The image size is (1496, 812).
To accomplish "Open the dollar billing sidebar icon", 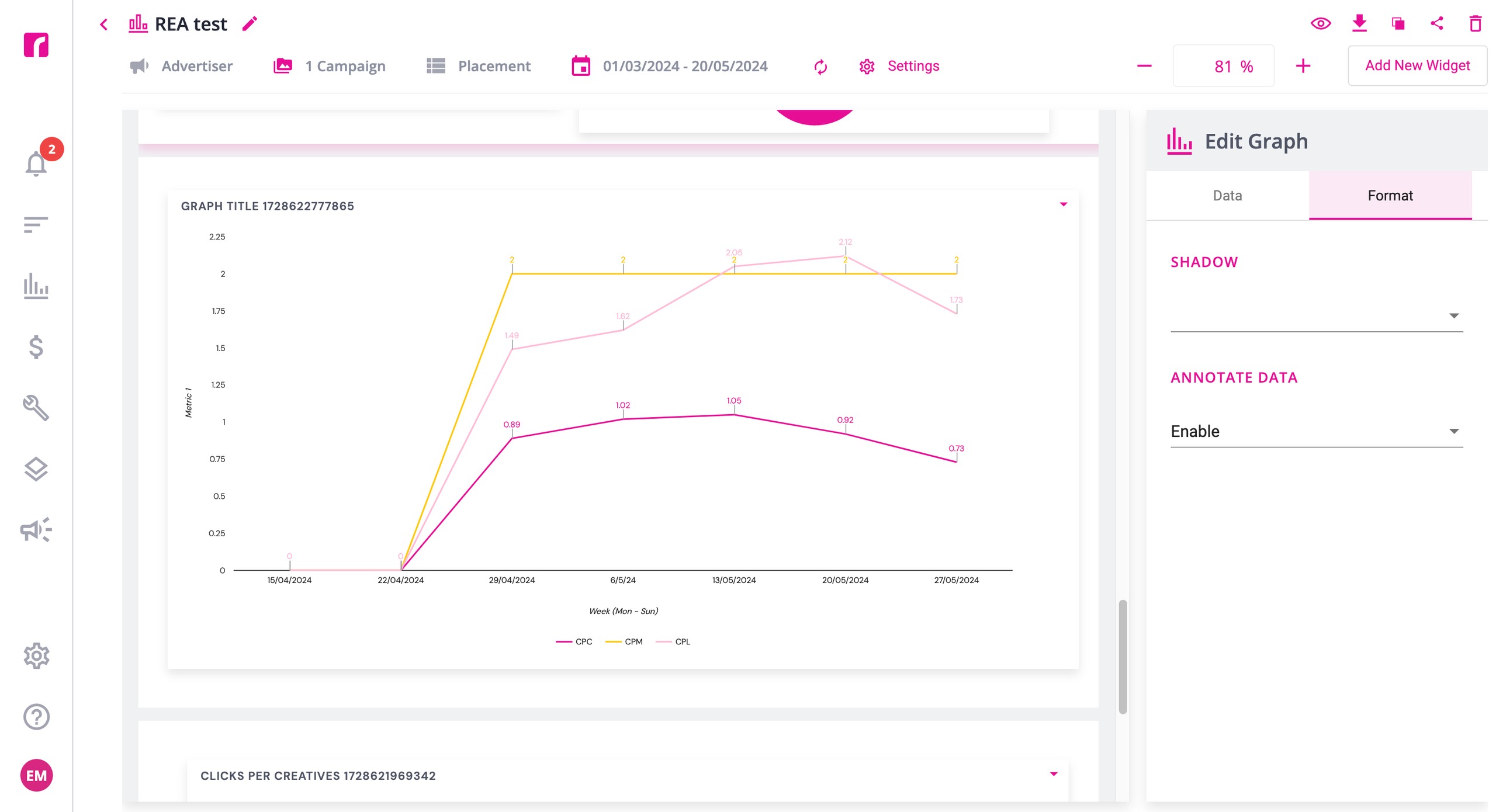I will click(36, 347).
